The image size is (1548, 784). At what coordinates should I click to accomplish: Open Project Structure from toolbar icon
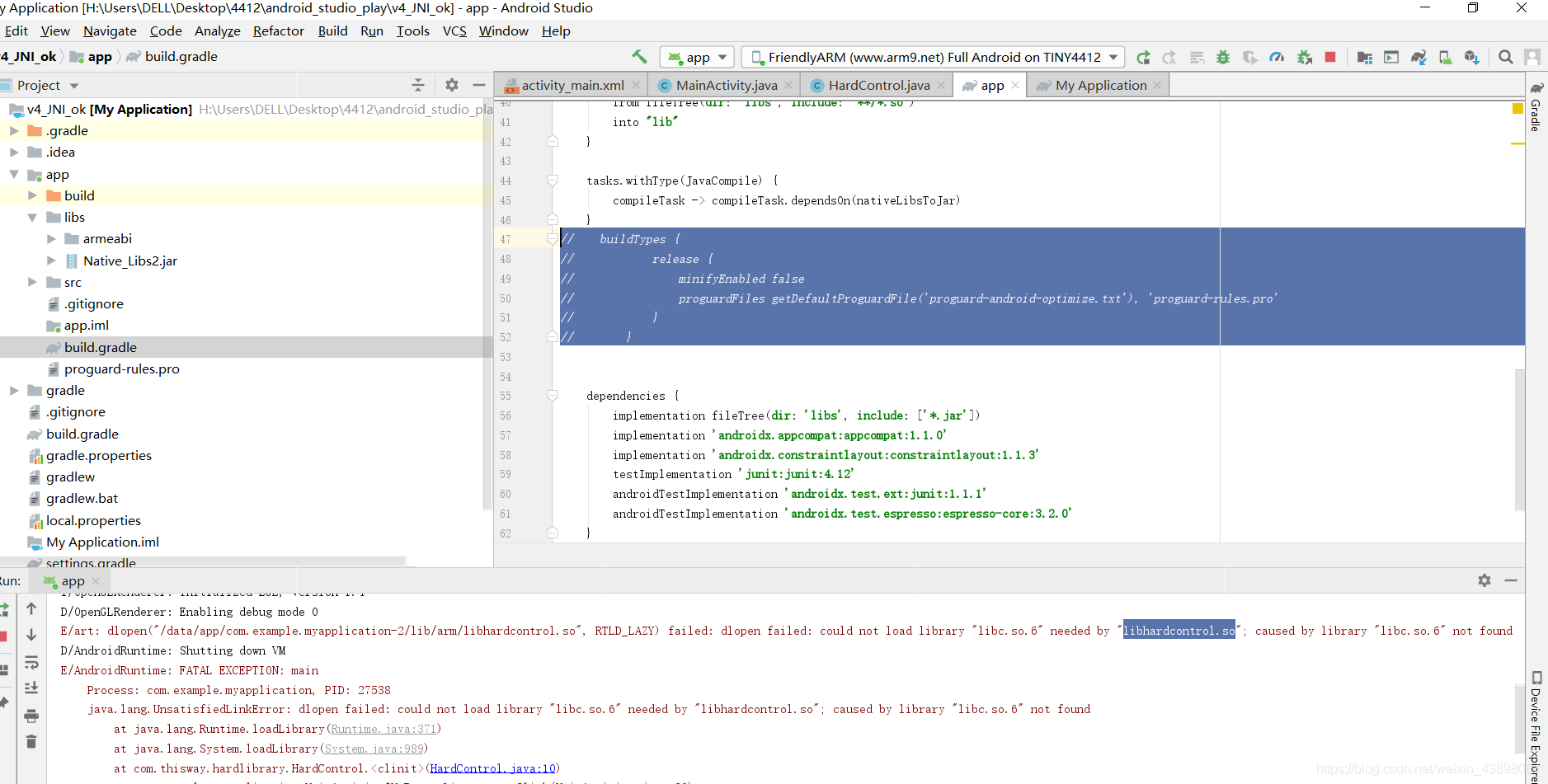pos(1365,57)
